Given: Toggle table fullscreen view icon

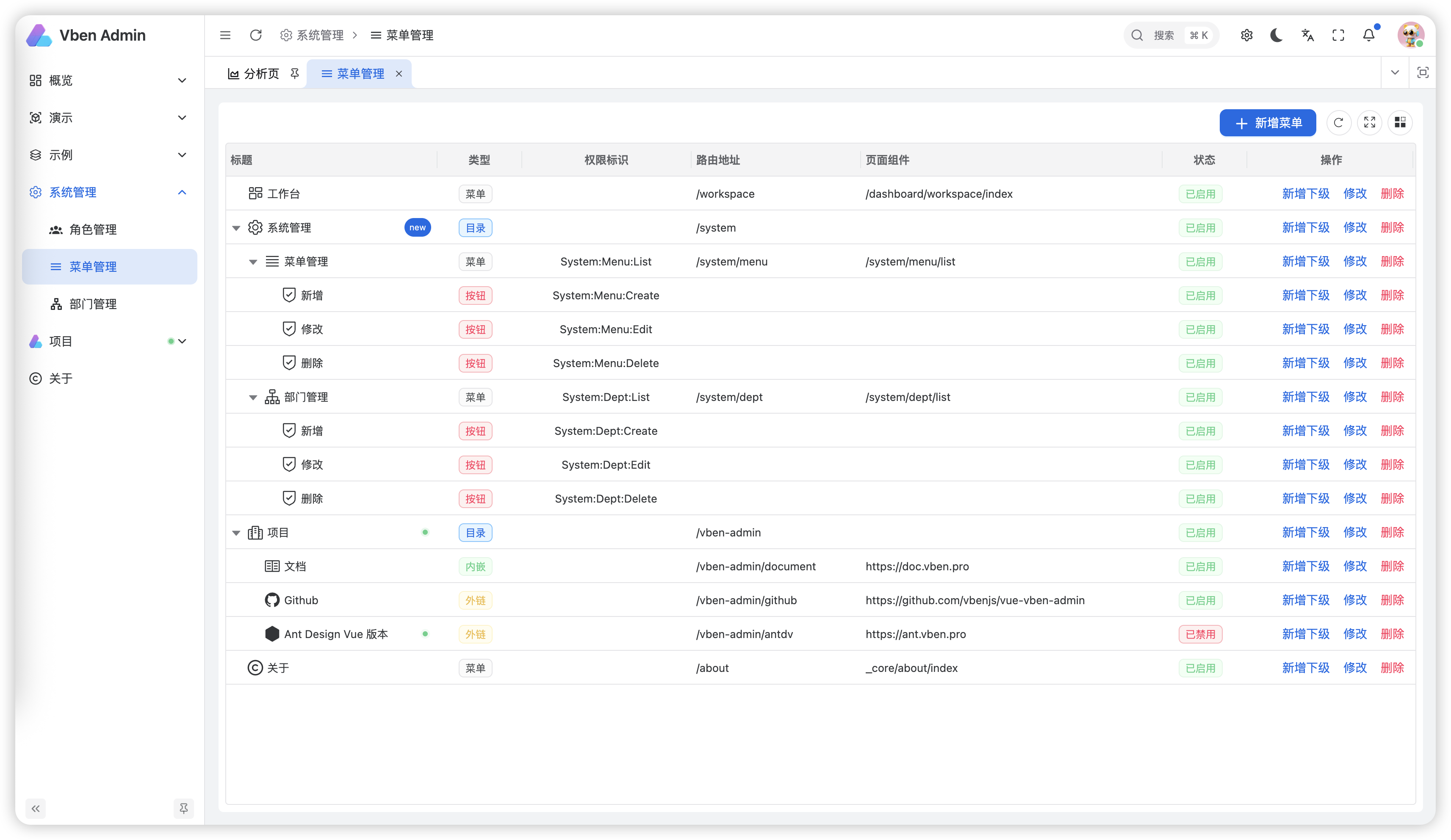Looking at the screenshot, I should click(x=1369, y=123).
